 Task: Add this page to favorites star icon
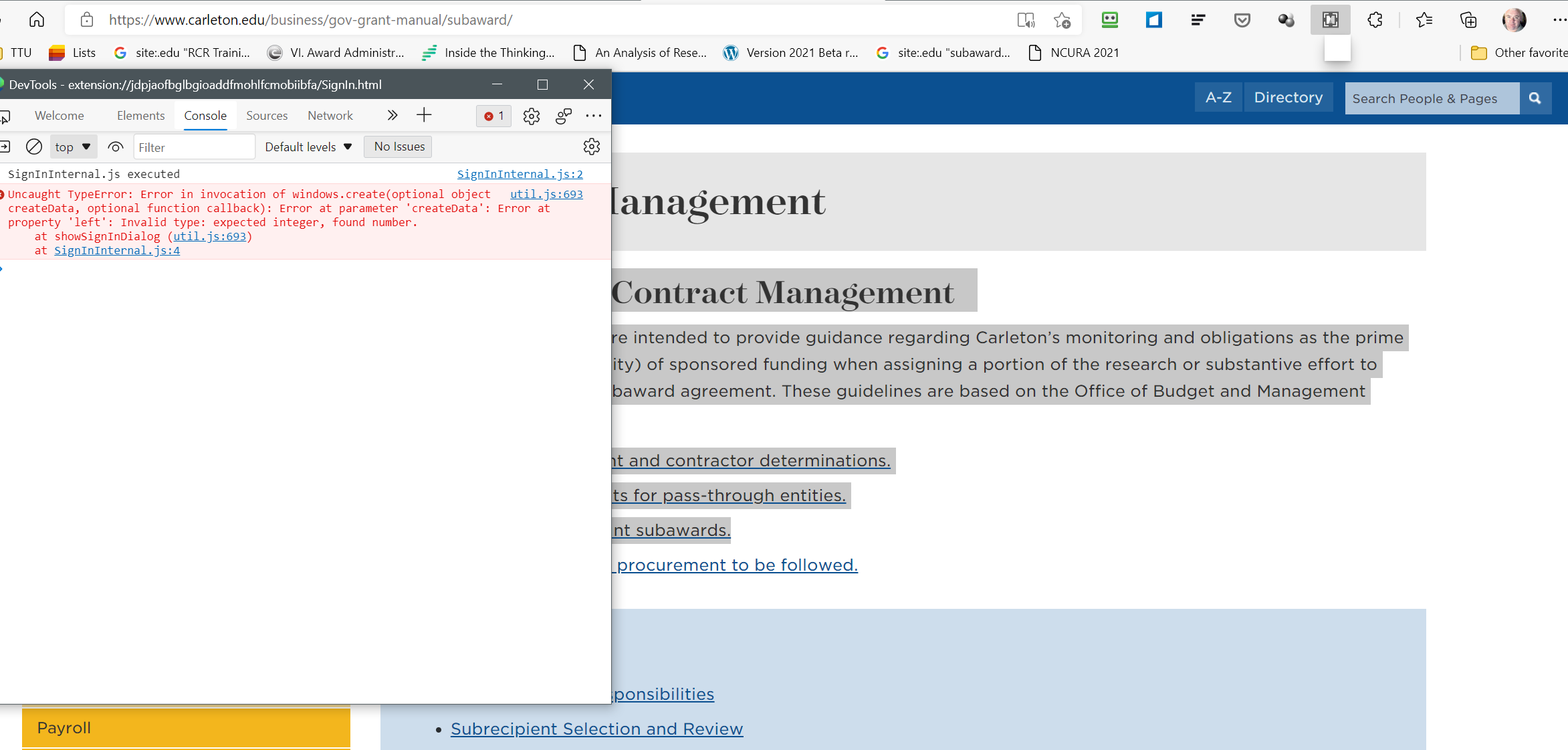coord(1062,20)
